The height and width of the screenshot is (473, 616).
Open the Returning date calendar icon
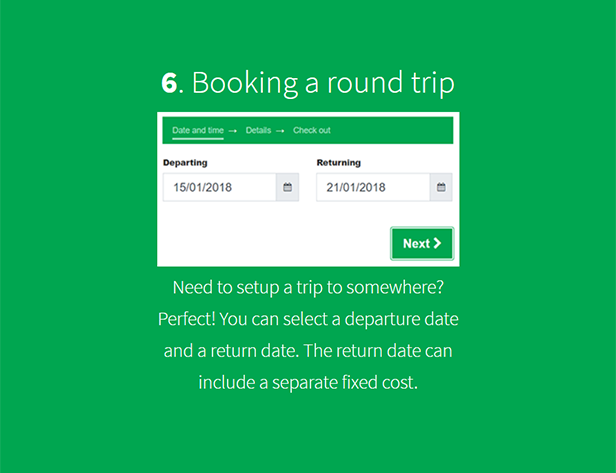click(x=441, y=187)
